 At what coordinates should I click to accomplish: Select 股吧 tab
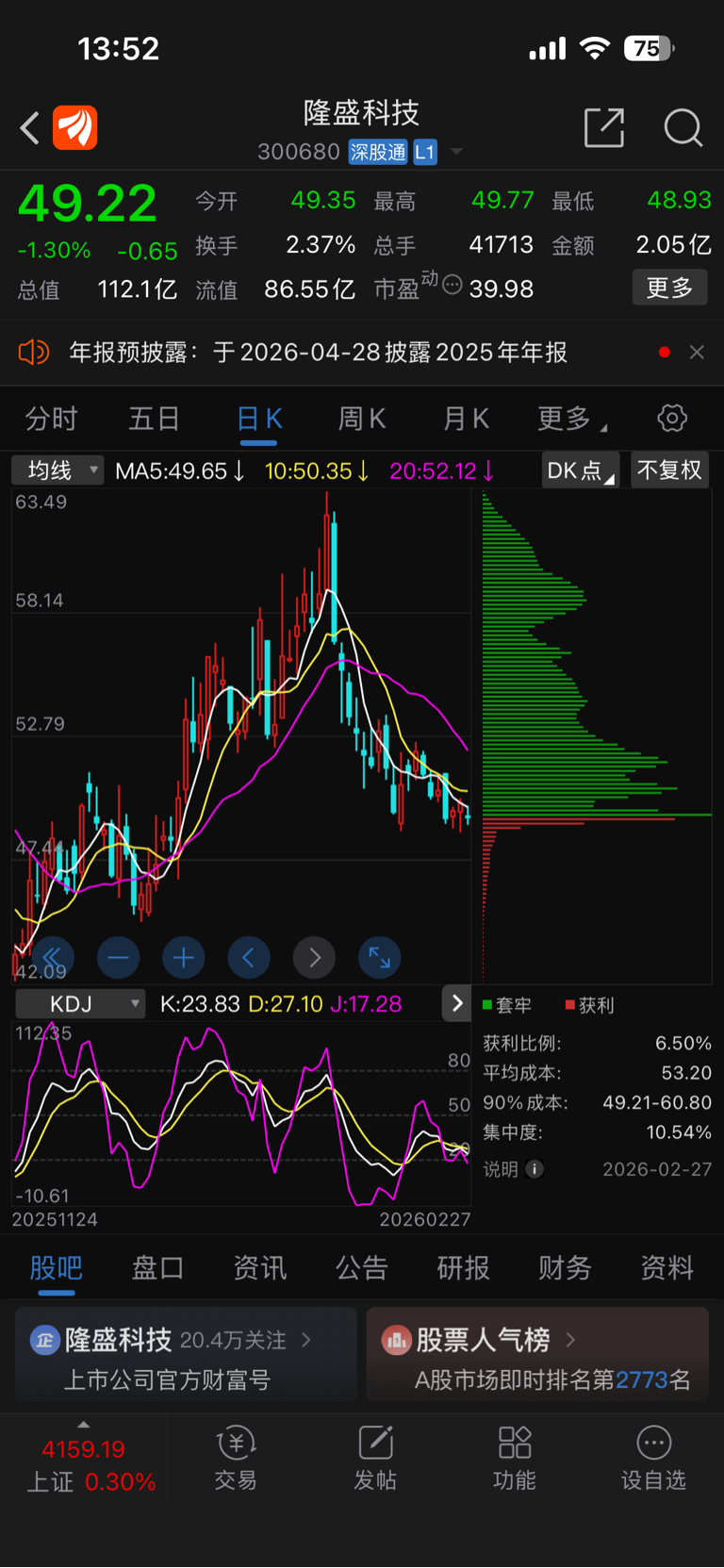pos(56,1268)
